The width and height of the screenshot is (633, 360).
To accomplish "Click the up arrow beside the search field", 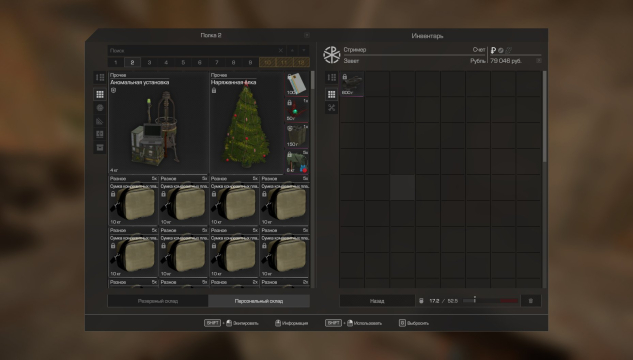I will 292,50.
